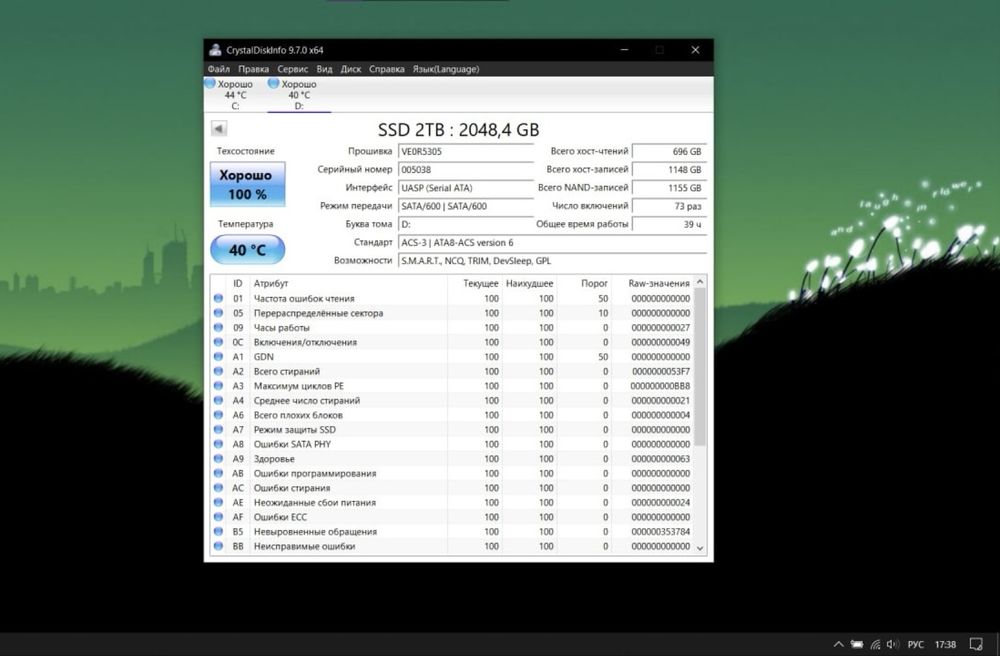Open the Файл menu
Image resolution: width=1000 pixels, height=656 pixels.
[x=218, y=69]
